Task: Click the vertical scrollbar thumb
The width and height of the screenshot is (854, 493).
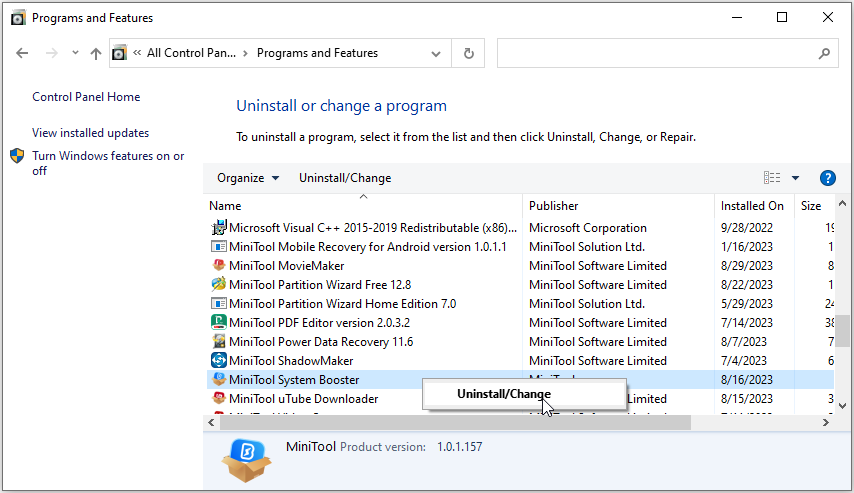Action: pyautogui.click(x=843, y=330)
